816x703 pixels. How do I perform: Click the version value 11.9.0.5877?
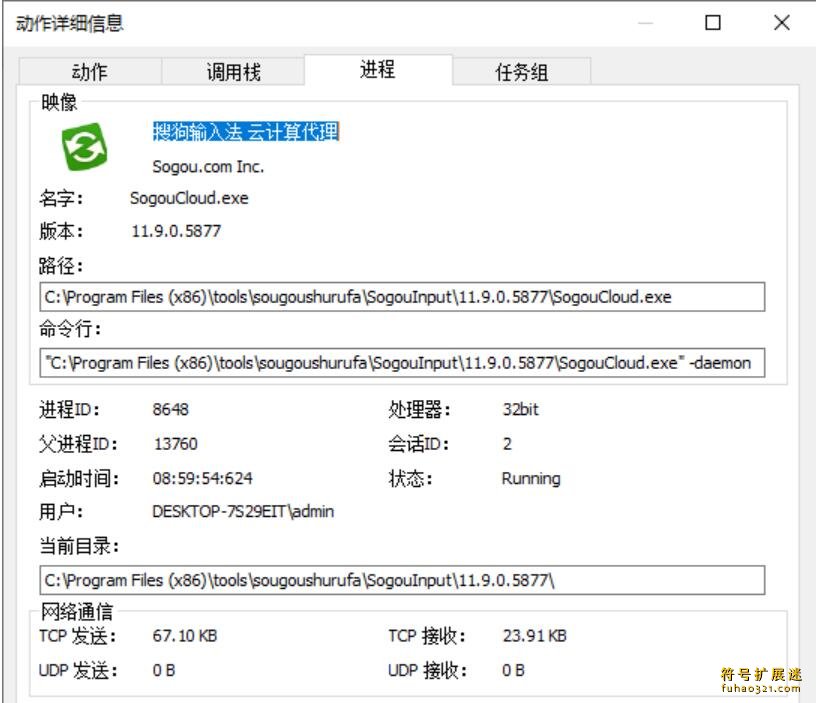point(176,231)
